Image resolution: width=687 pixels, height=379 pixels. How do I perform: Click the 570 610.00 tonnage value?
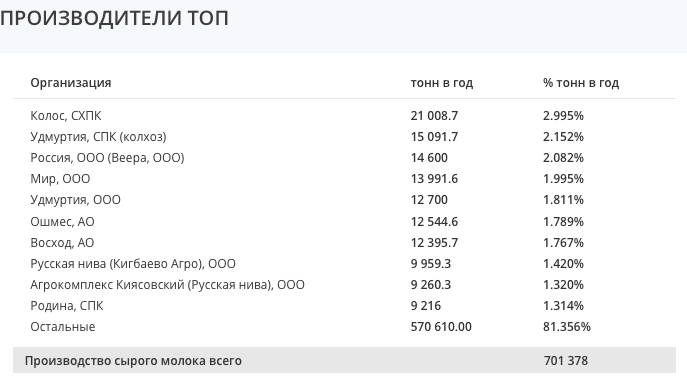pyautogui.click(x=441, y=327)
